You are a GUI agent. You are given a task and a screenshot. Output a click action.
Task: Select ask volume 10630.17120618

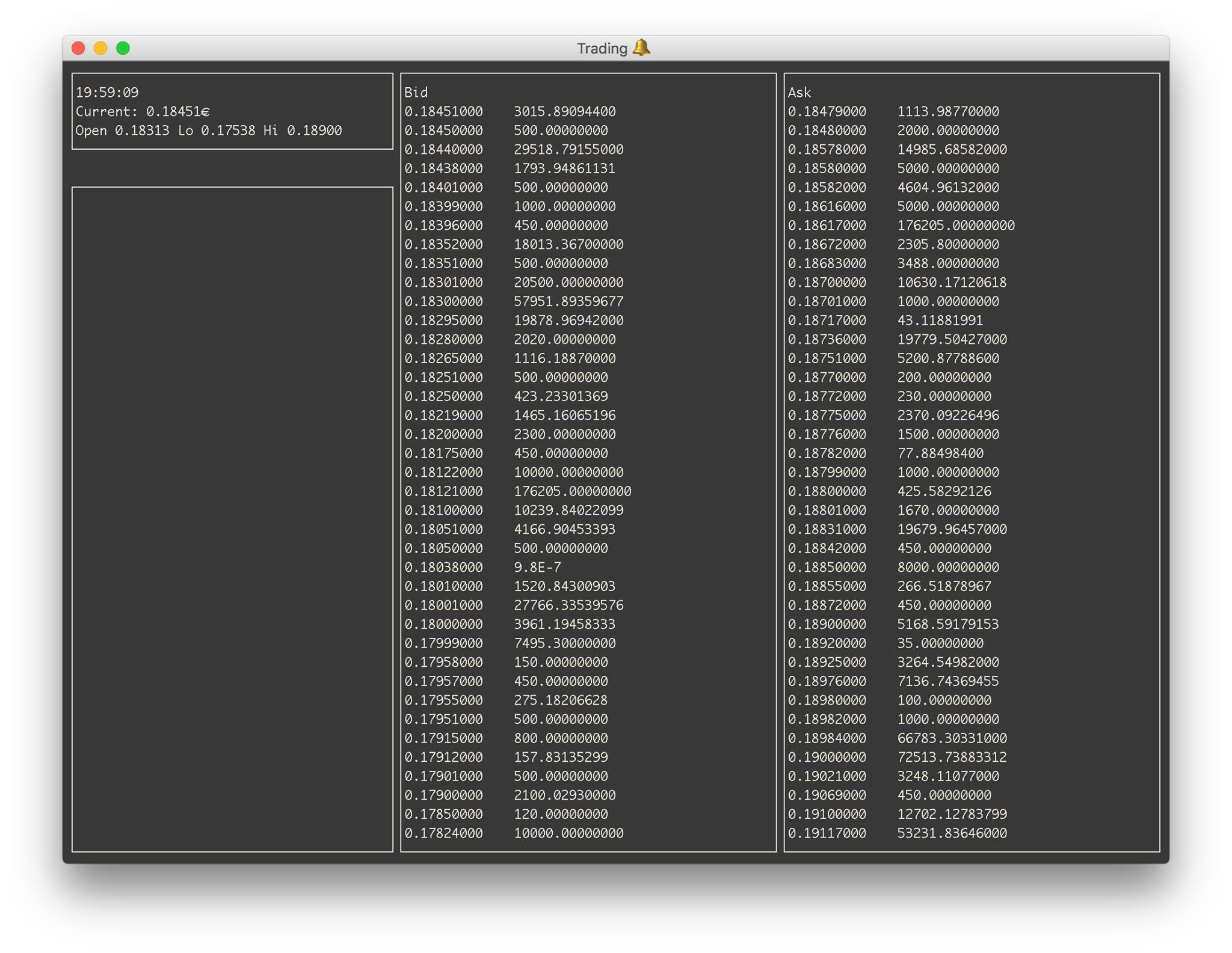point(952,283)
